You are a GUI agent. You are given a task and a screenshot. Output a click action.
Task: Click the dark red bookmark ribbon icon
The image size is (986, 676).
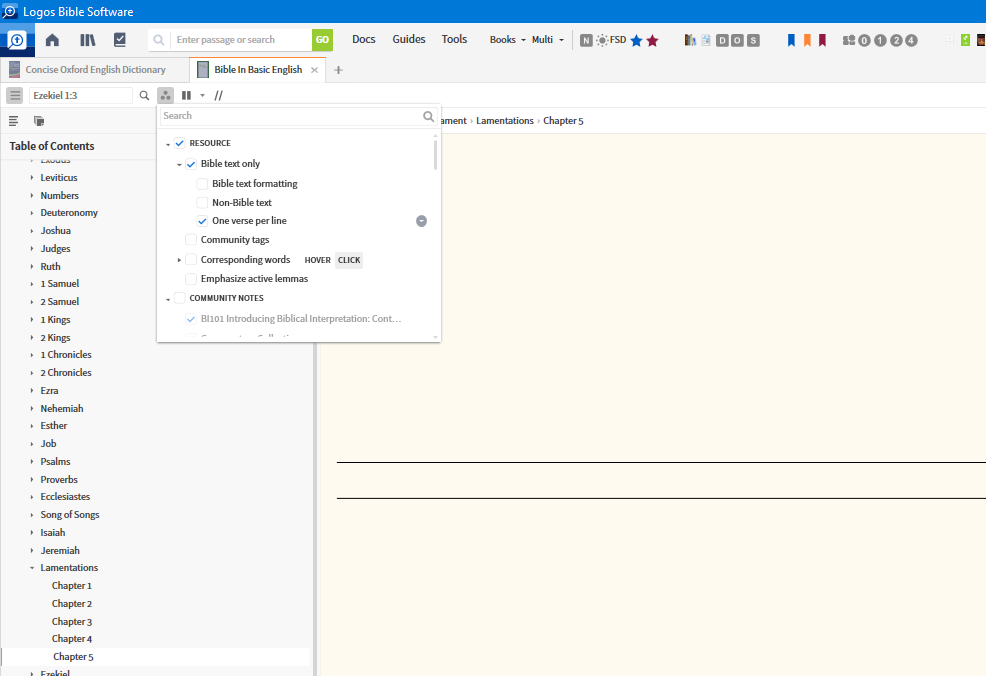[x=822, y=41]
